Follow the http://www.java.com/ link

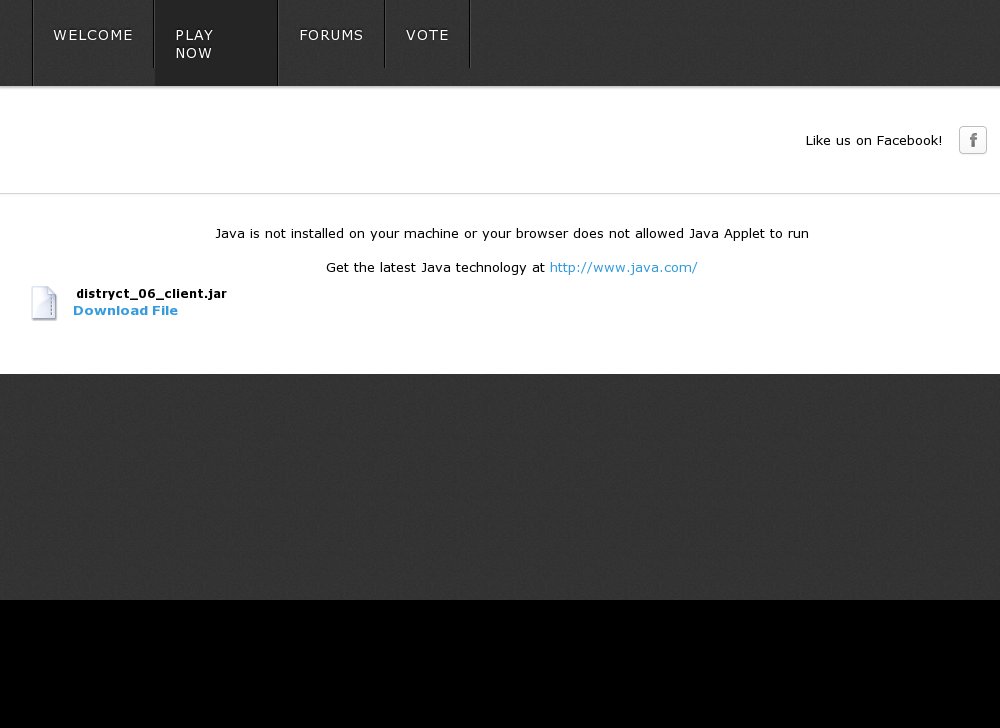pyautogui.click(x=623, y=268)
